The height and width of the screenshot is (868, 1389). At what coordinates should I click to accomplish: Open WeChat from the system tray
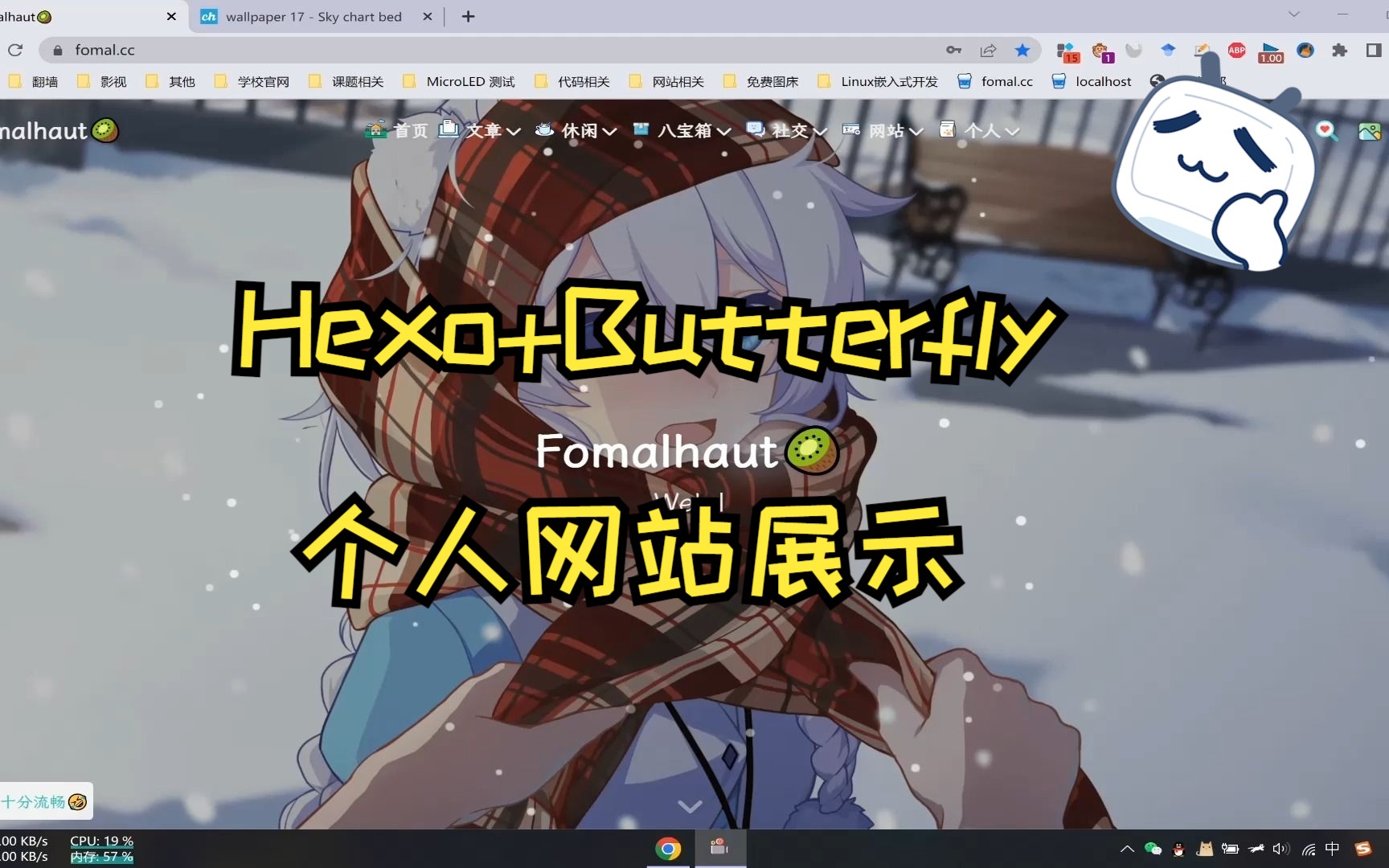[1153, 849]
